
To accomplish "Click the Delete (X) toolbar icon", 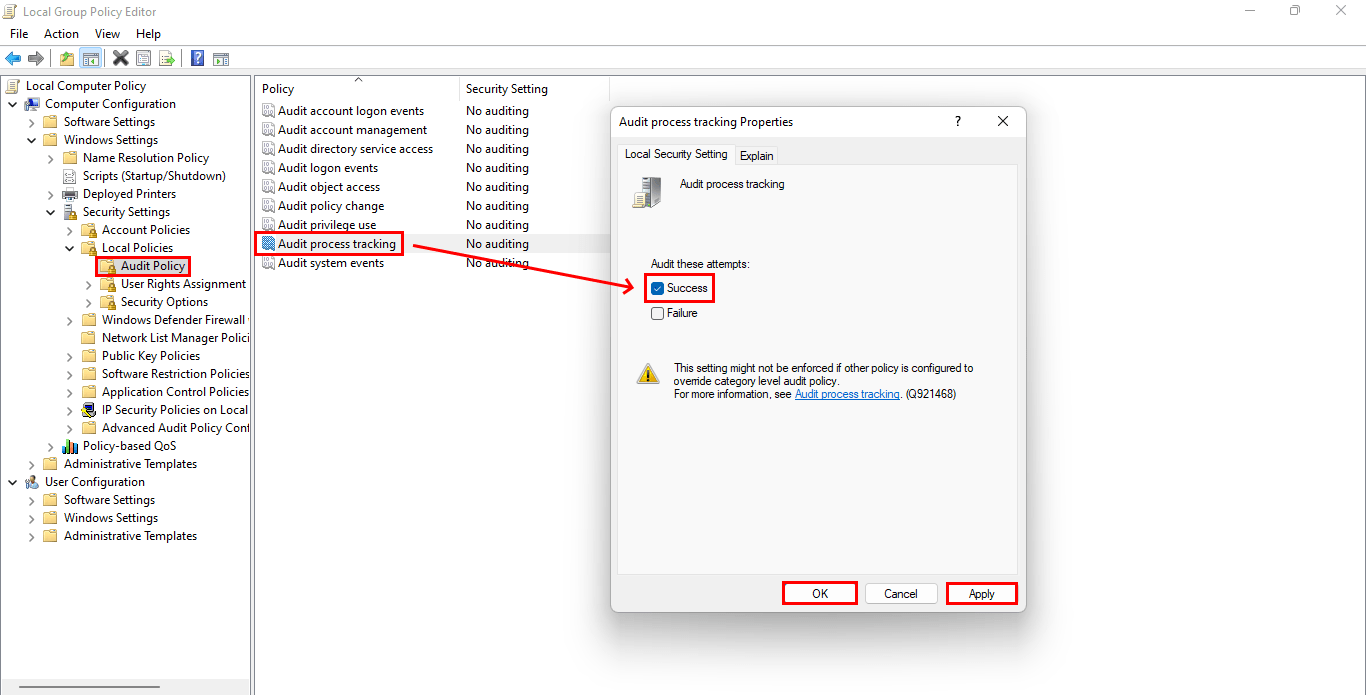I will click(120, 57).
